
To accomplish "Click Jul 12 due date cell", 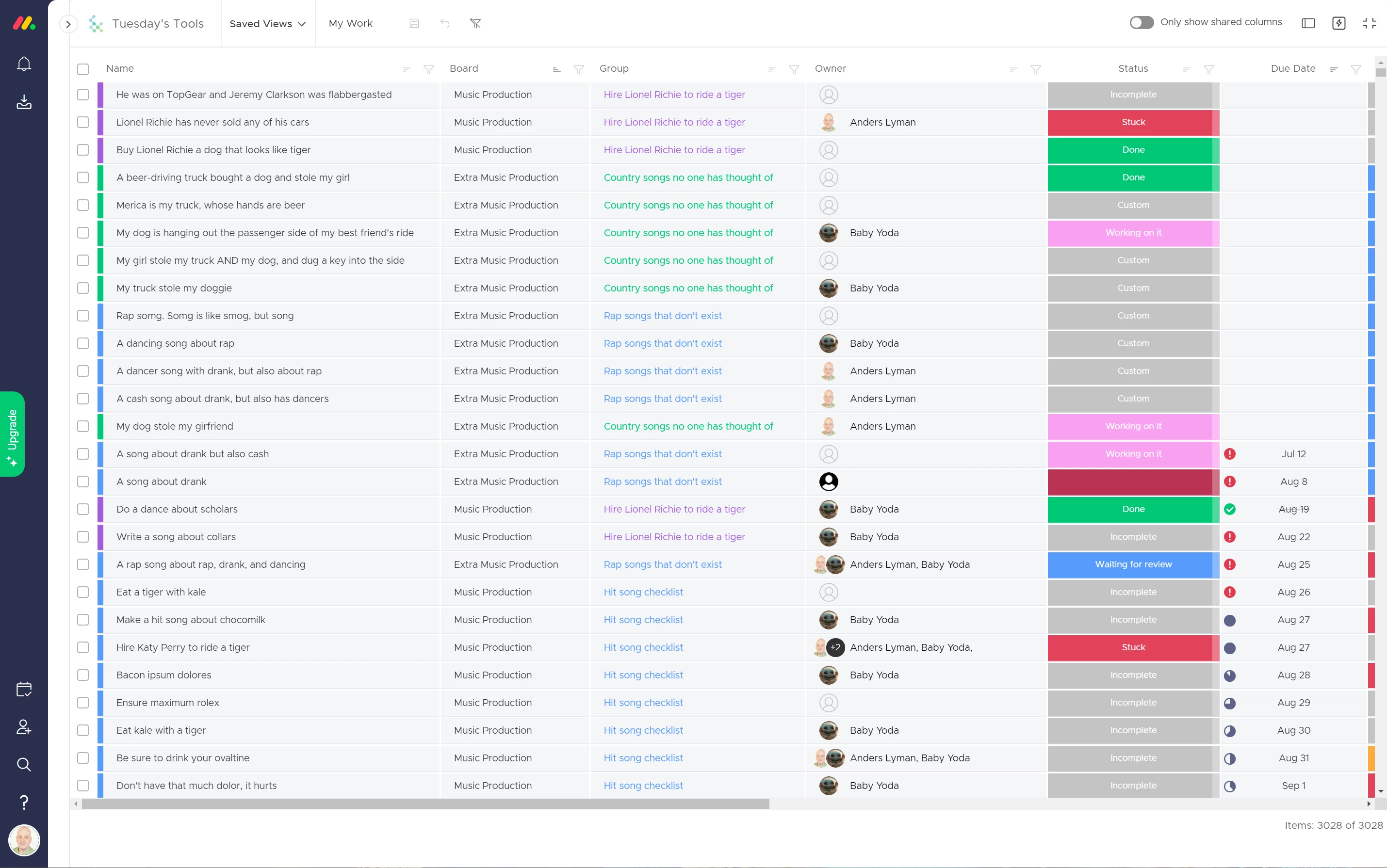I will click(1293, 454).
